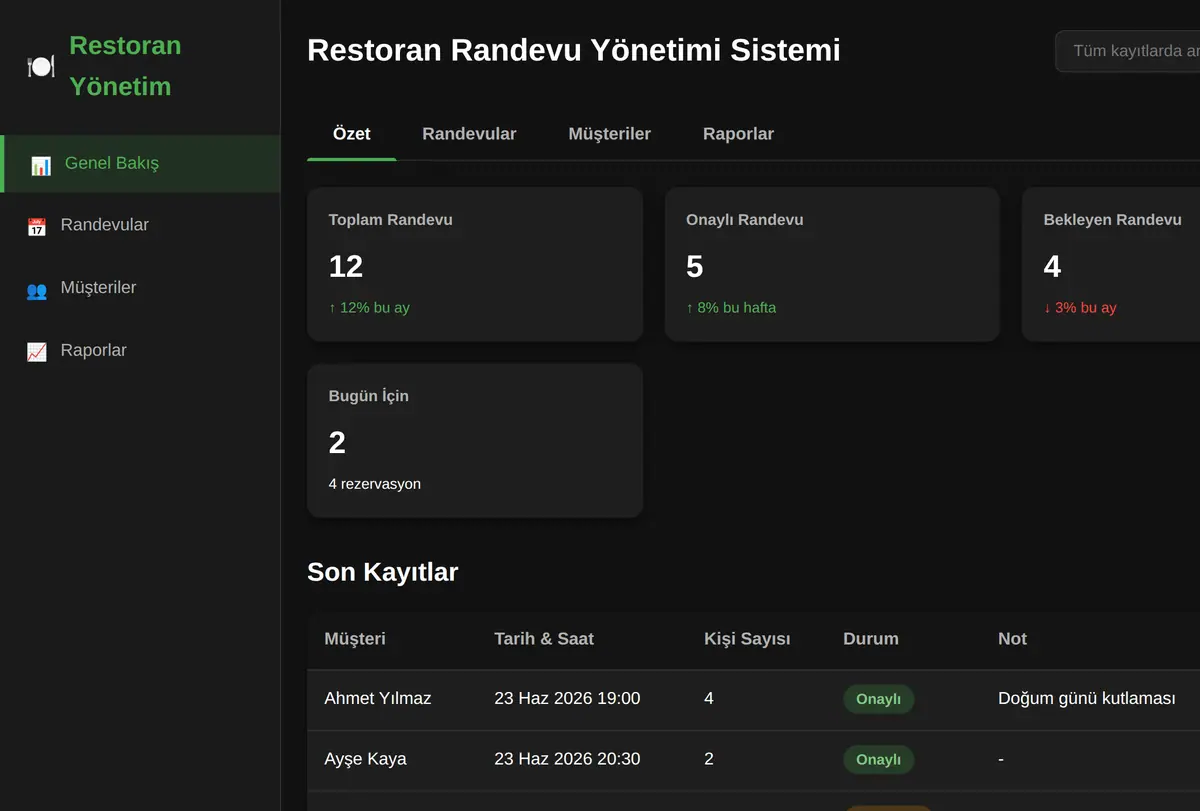Click the '↑ 8% bu hafta' text
The width and height of the screenshot is (1200, 811).
[x=731, y=308]
